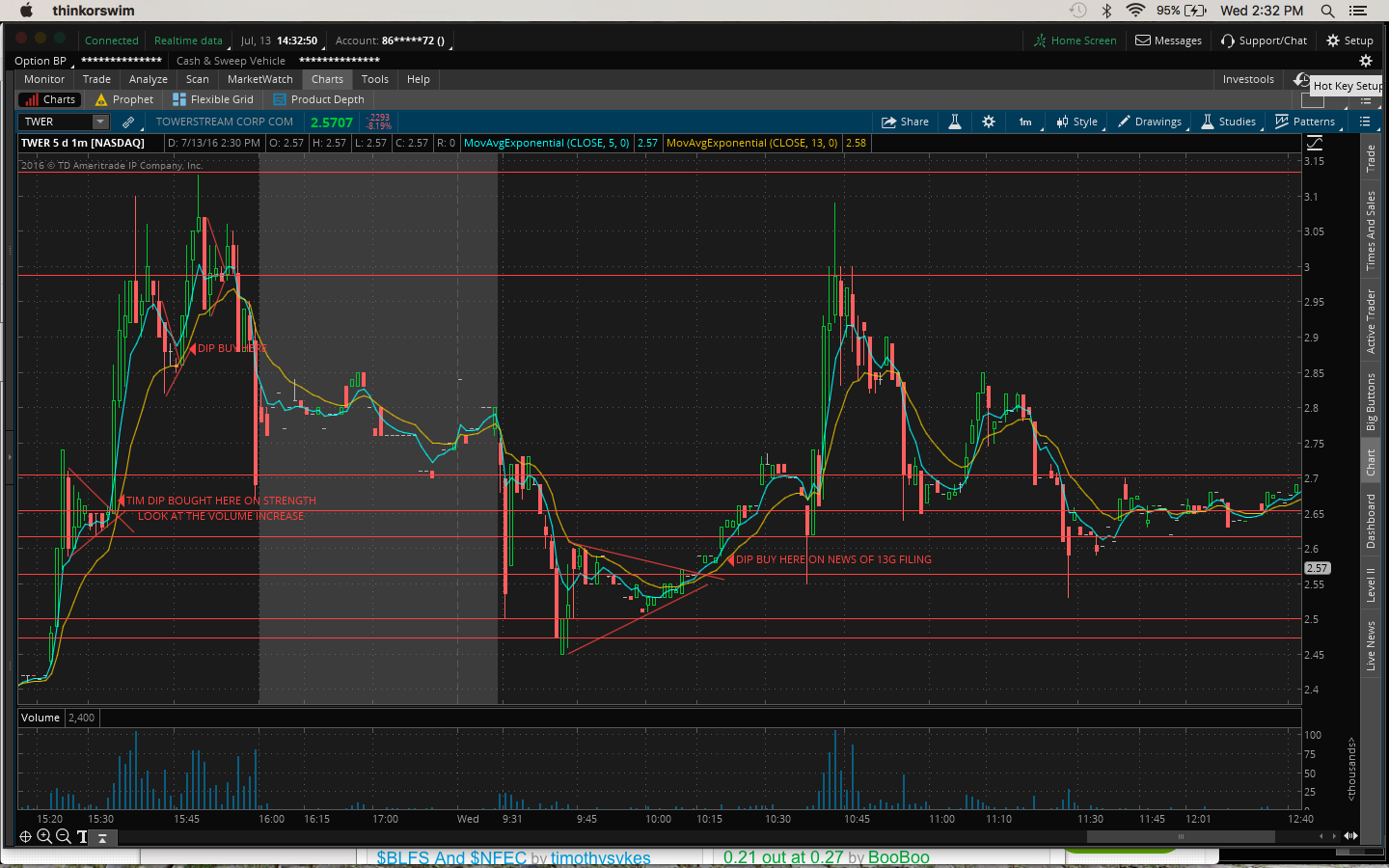
Task: Open the thinkorswim application menu
Action: (x=94, y=11)
